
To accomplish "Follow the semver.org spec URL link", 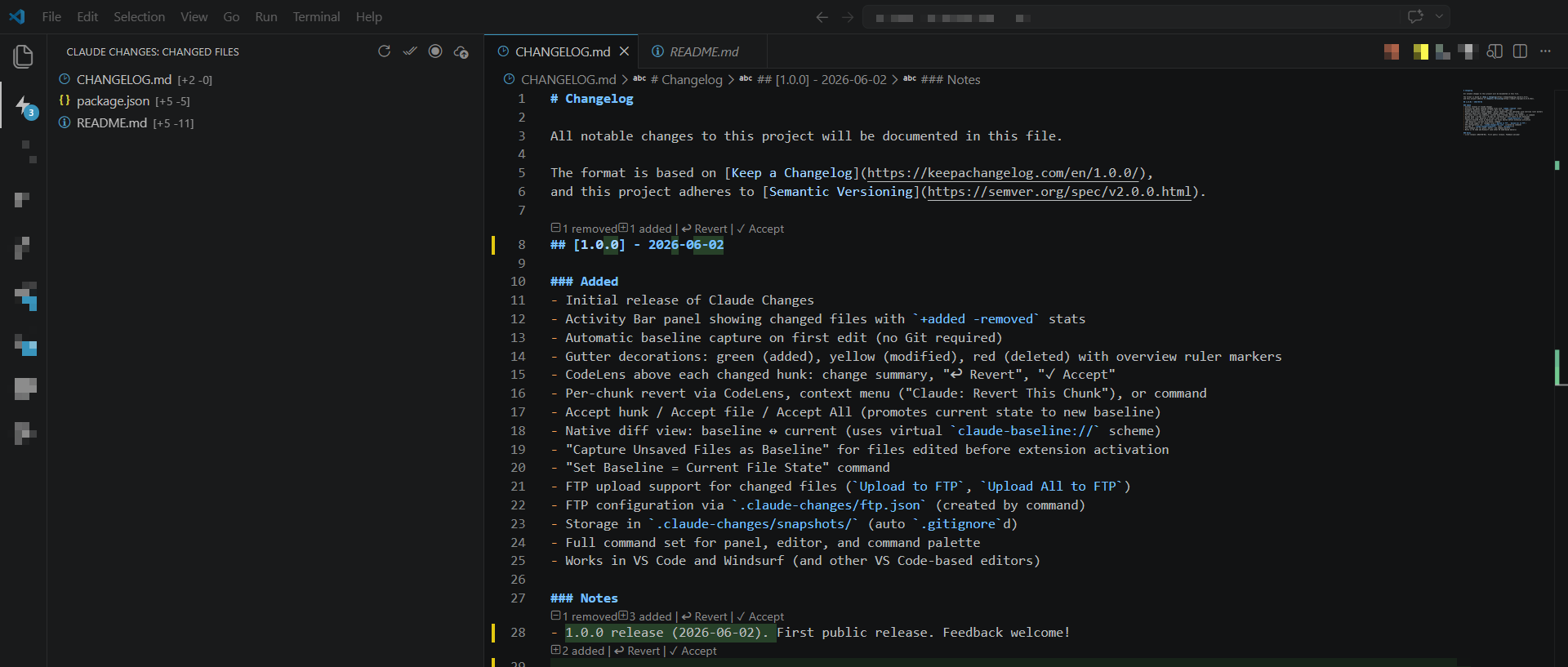I will (1060, 192).
